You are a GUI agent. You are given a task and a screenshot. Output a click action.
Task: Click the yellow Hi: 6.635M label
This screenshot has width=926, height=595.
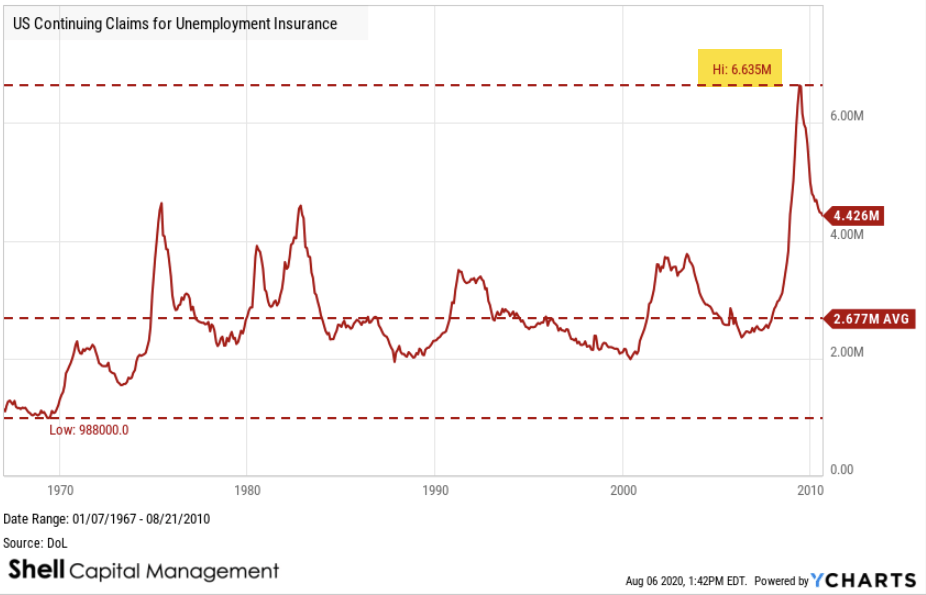[x=739, y=67]
